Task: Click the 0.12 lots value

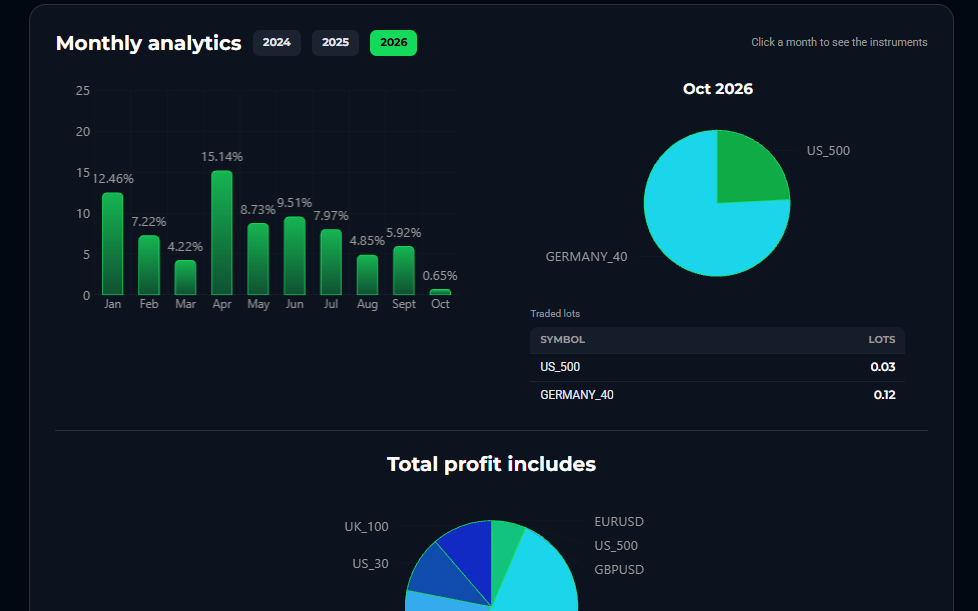Action: [x=884, y=395]
